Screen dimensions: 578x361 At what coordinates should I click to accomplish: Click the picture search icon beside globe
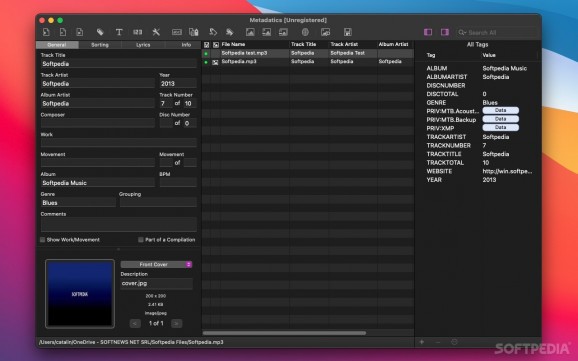[x=325, y=32]
